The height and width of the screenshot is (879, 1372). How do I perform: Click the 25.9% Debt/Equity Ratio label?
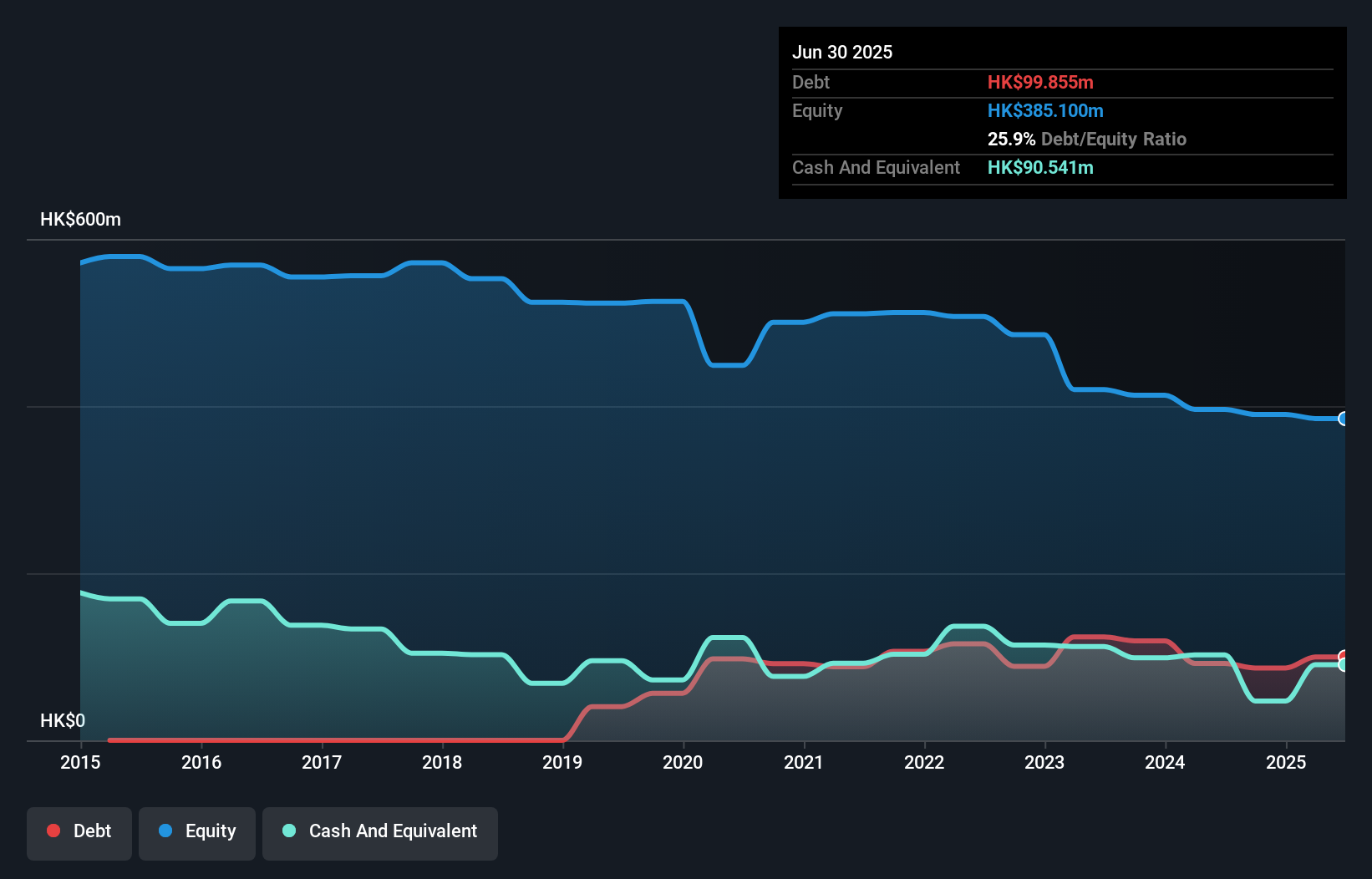(x=1087, y=139)
